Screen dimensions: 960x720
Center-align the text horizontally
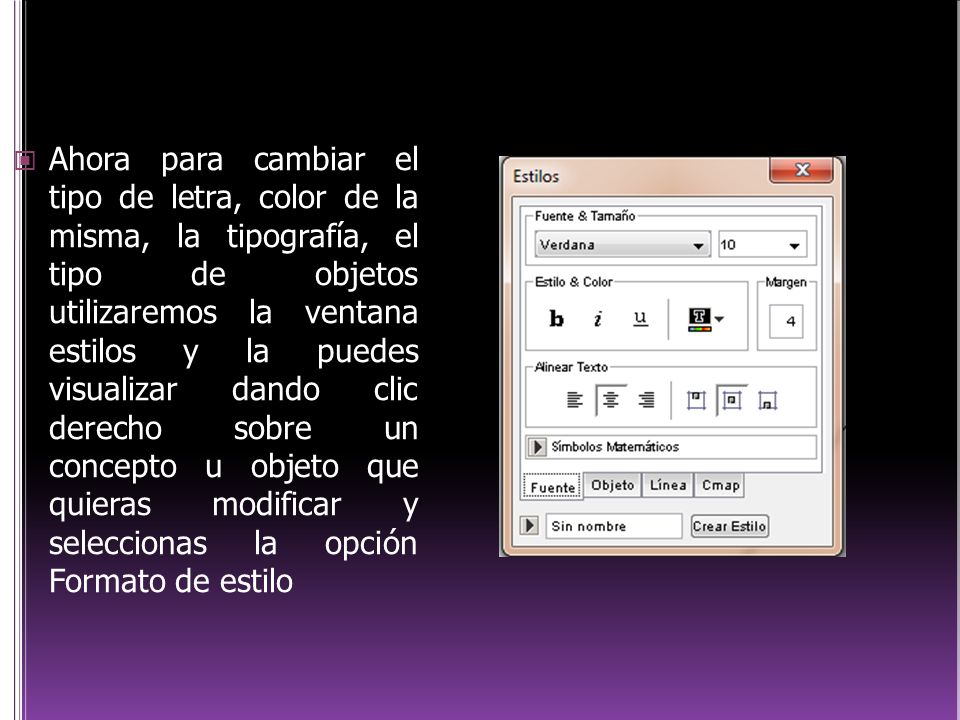(610, 400)
